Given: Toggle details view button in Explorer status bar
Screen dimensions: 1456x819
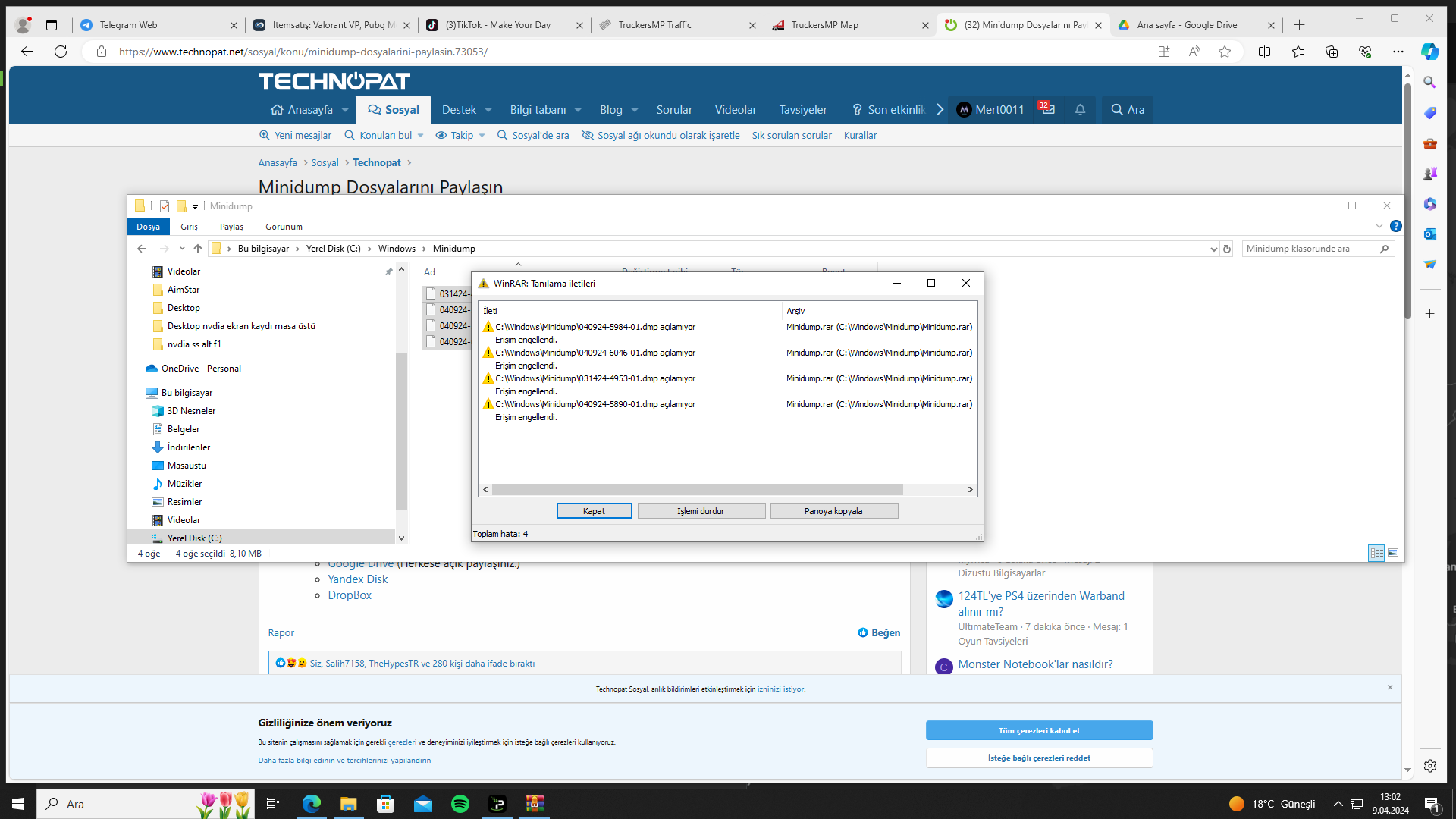Looking at the screenshot, I should pyautogui.click(x=1376, y=553).
